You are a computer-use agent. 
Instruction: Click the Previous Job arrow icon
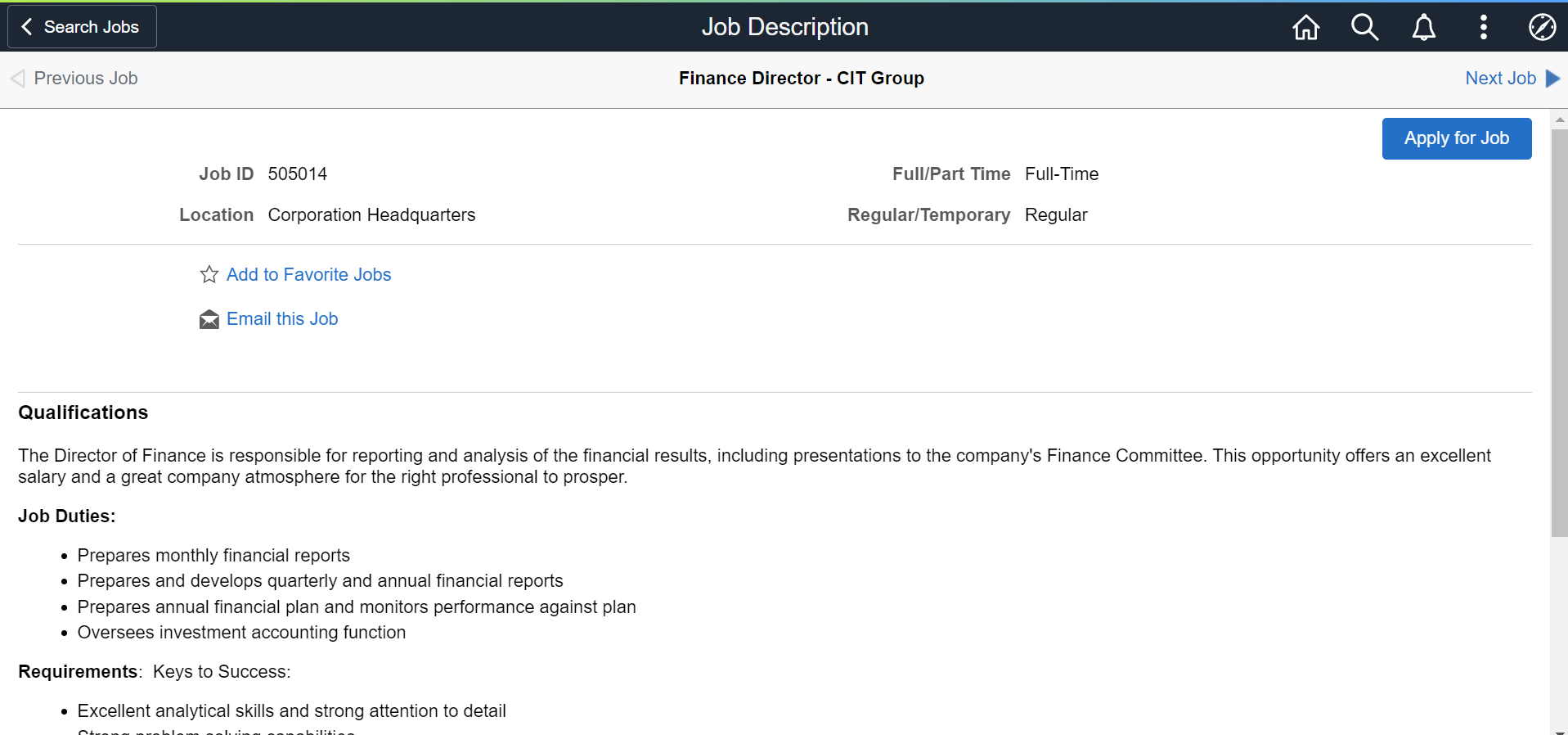click(x=18, y=79)
